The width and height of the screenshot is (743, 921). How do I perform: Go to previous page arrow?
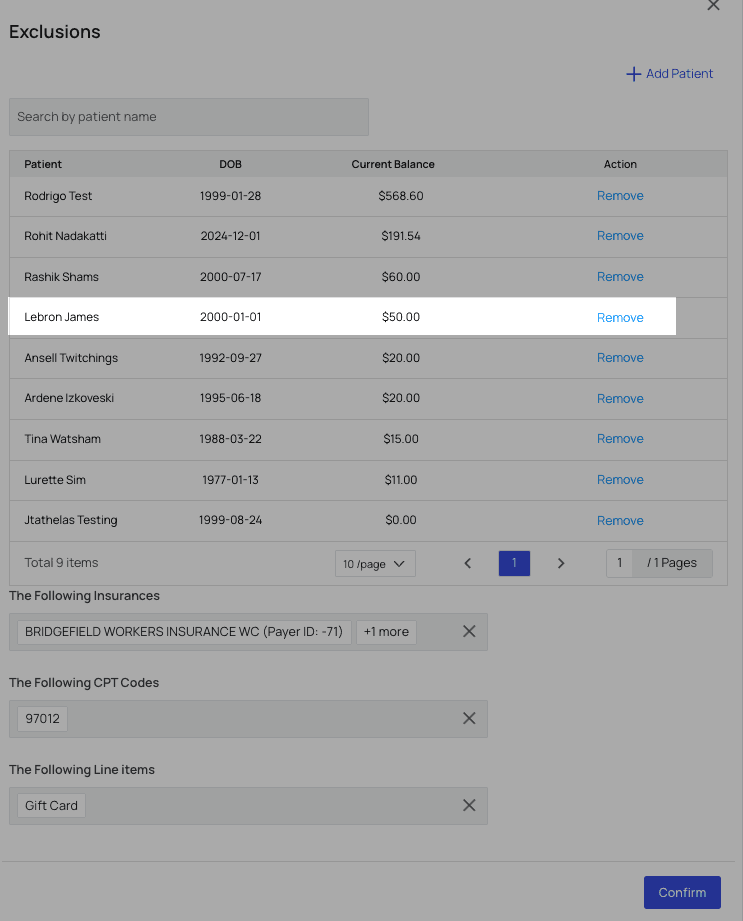(x=468, y=564)
